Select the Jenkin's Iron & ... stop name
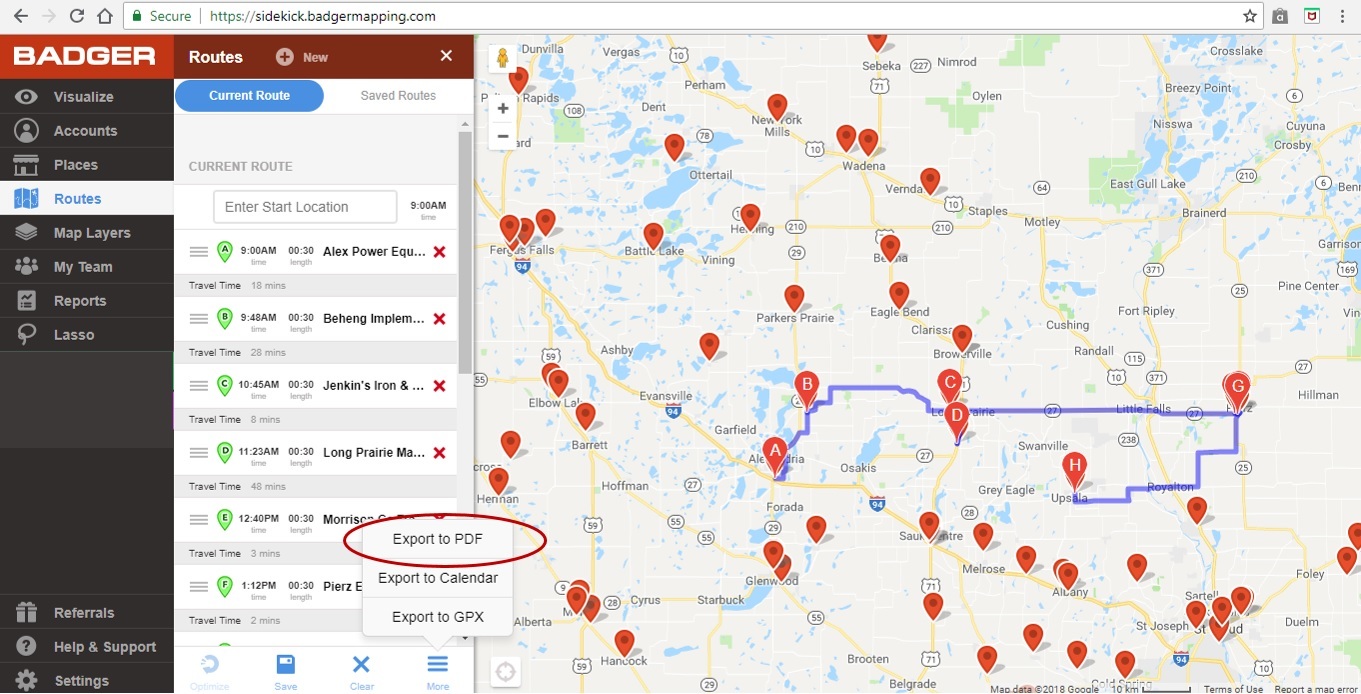The width and height of the screenshot is (1361, 694). click(374, 386)
